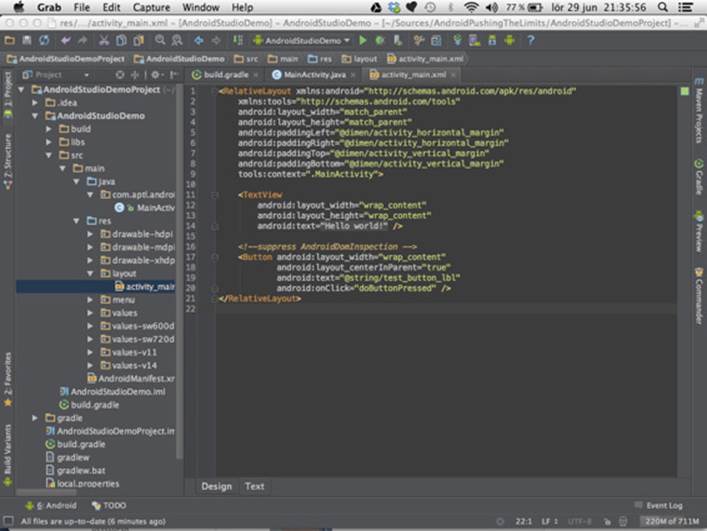
Task: Collapse the src folder
Action: 49,155
